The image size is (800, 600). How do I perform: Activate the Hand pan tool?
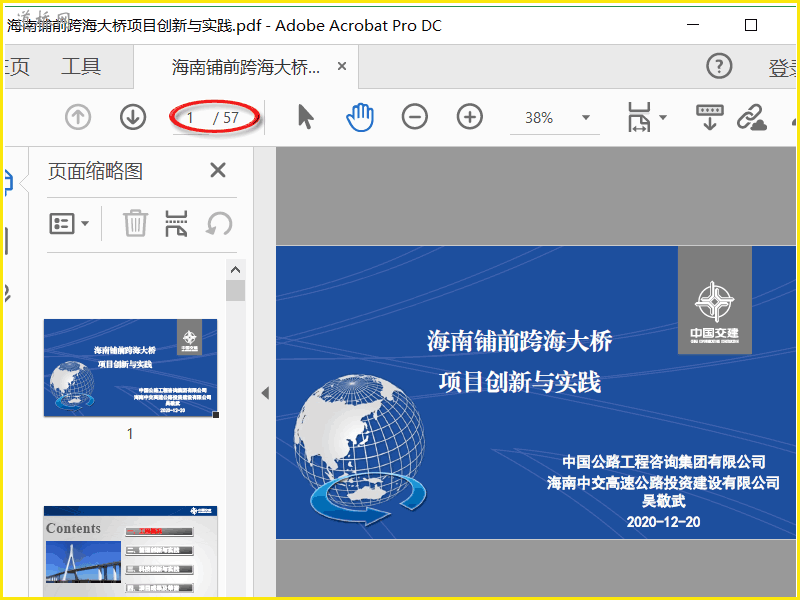click(360, 117)
